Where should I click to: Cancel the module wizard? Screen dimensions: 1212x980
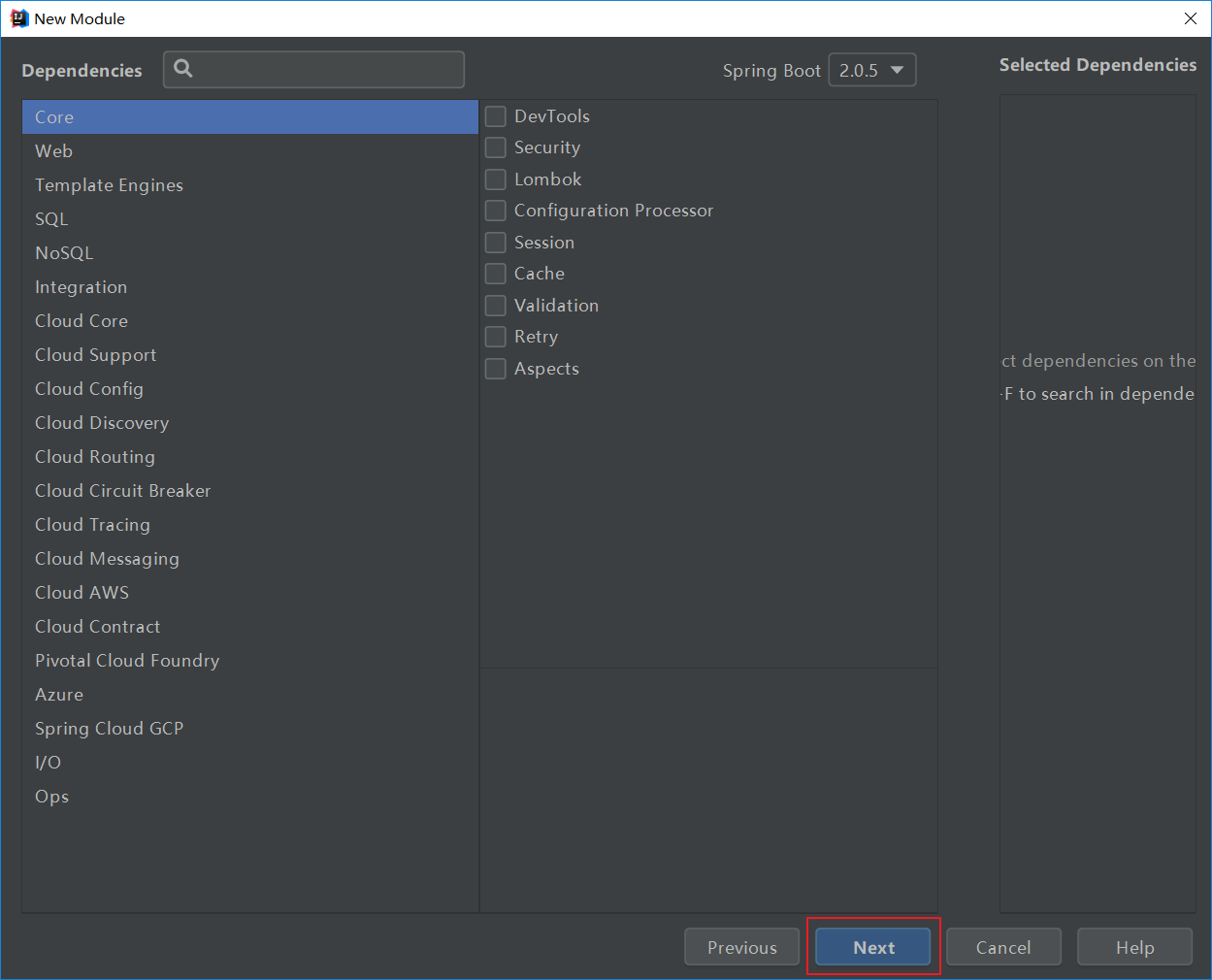(1003, 947)
